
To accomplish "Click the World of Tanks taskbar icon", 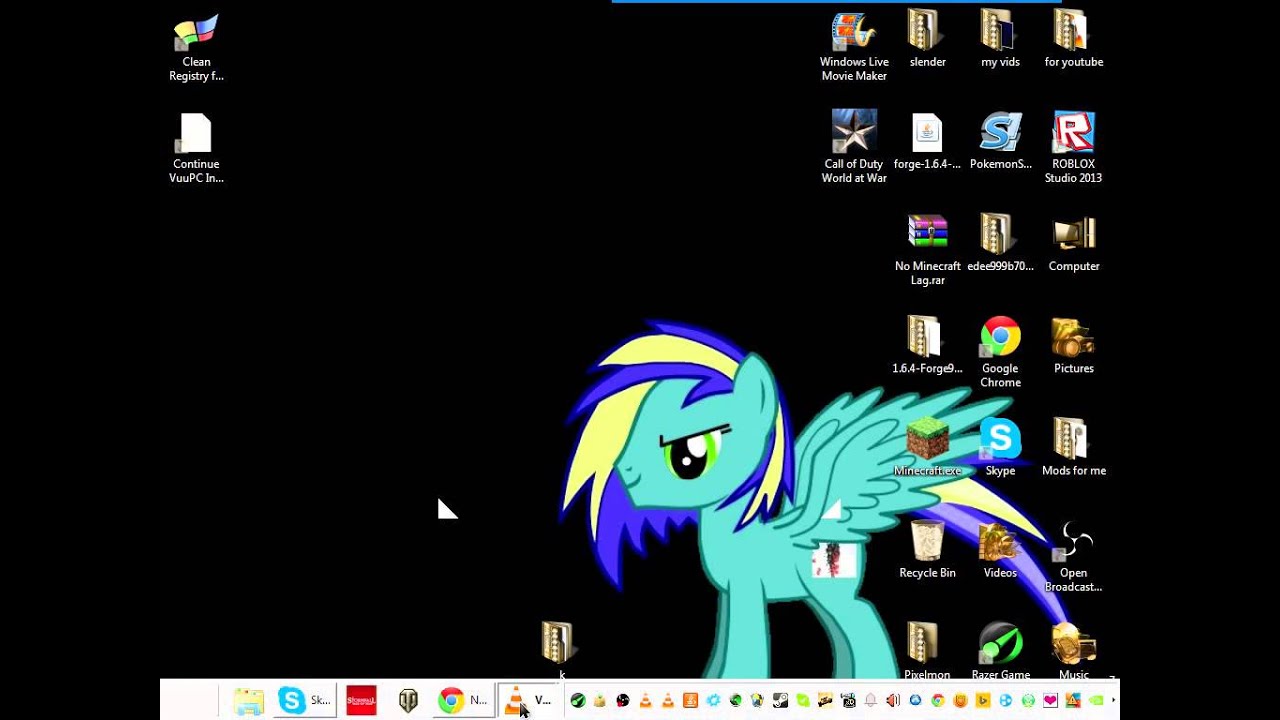I will 408,701.
